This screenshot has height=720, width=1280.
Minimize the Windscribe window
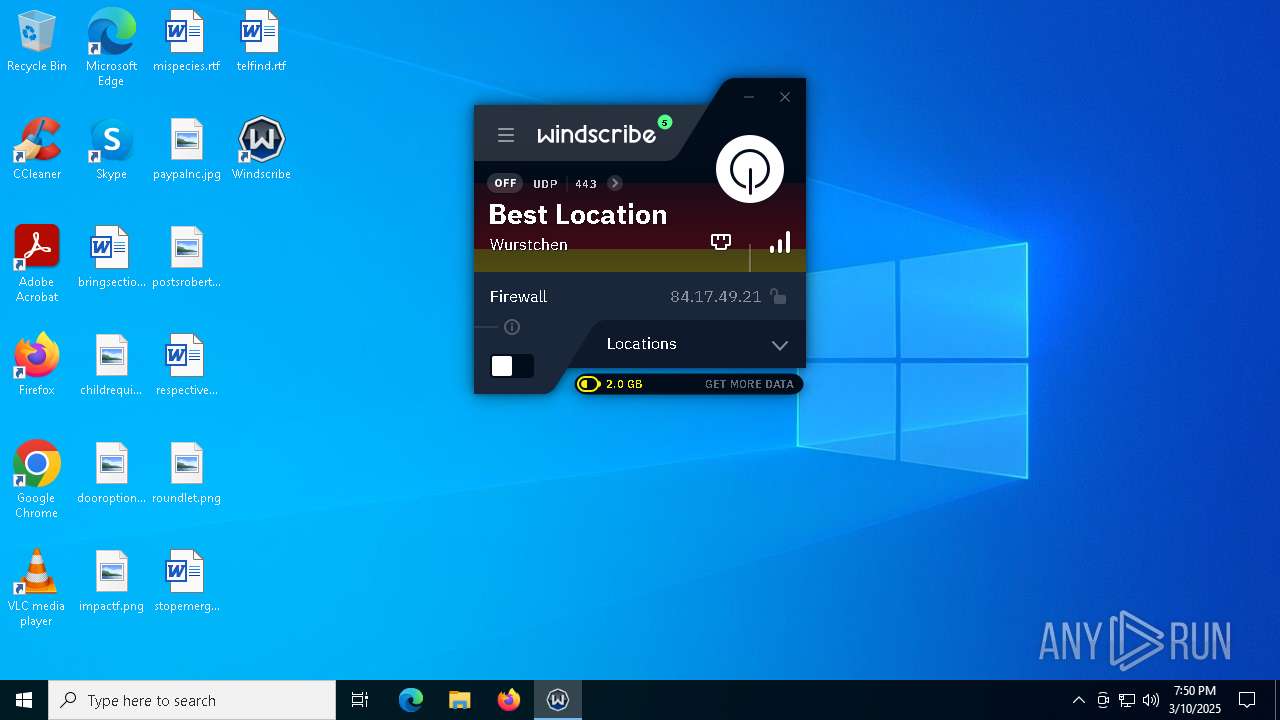748,97
